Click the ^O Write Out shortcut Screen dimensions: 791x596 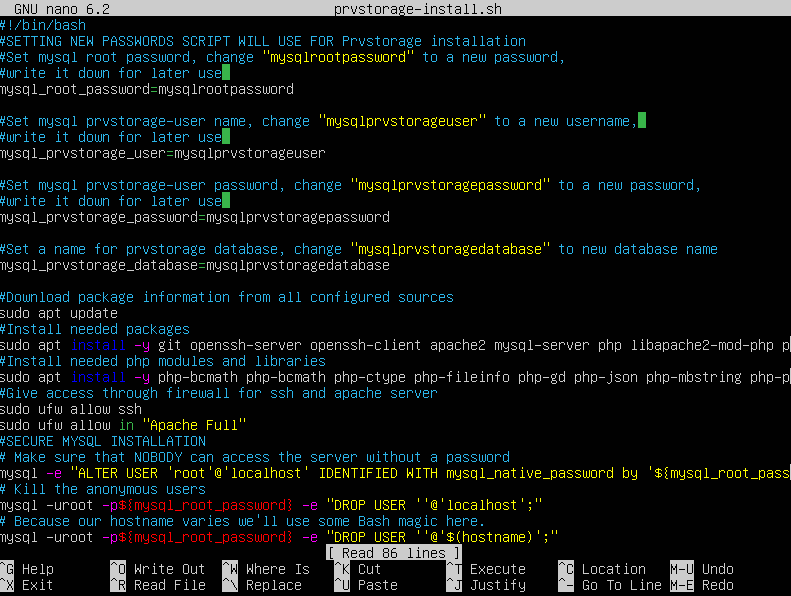pyautogui.click(x=158, y=569)
